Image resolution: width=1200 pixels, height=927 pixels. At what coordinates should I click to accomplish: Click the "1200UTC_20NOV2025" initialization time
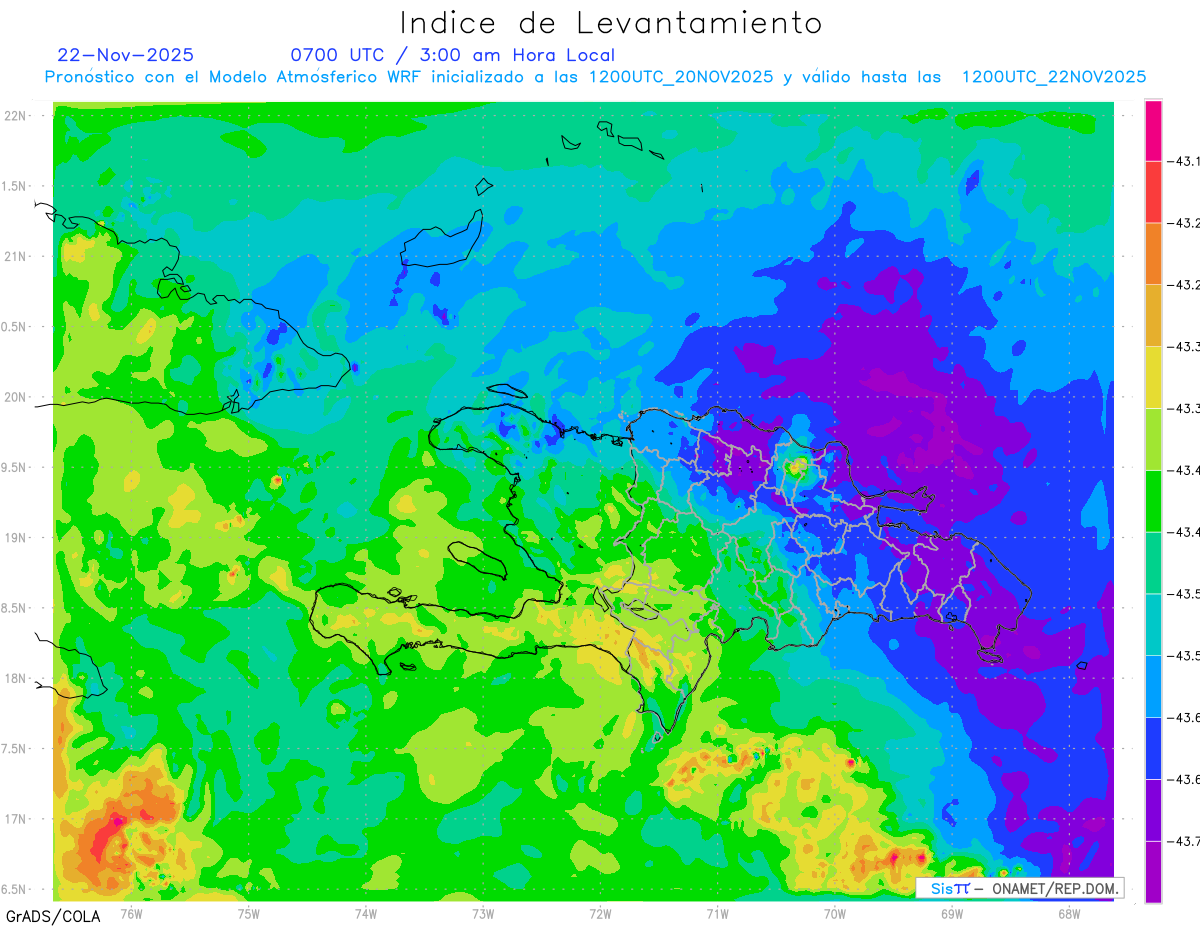pyautogui.click(x=681, y=77)
